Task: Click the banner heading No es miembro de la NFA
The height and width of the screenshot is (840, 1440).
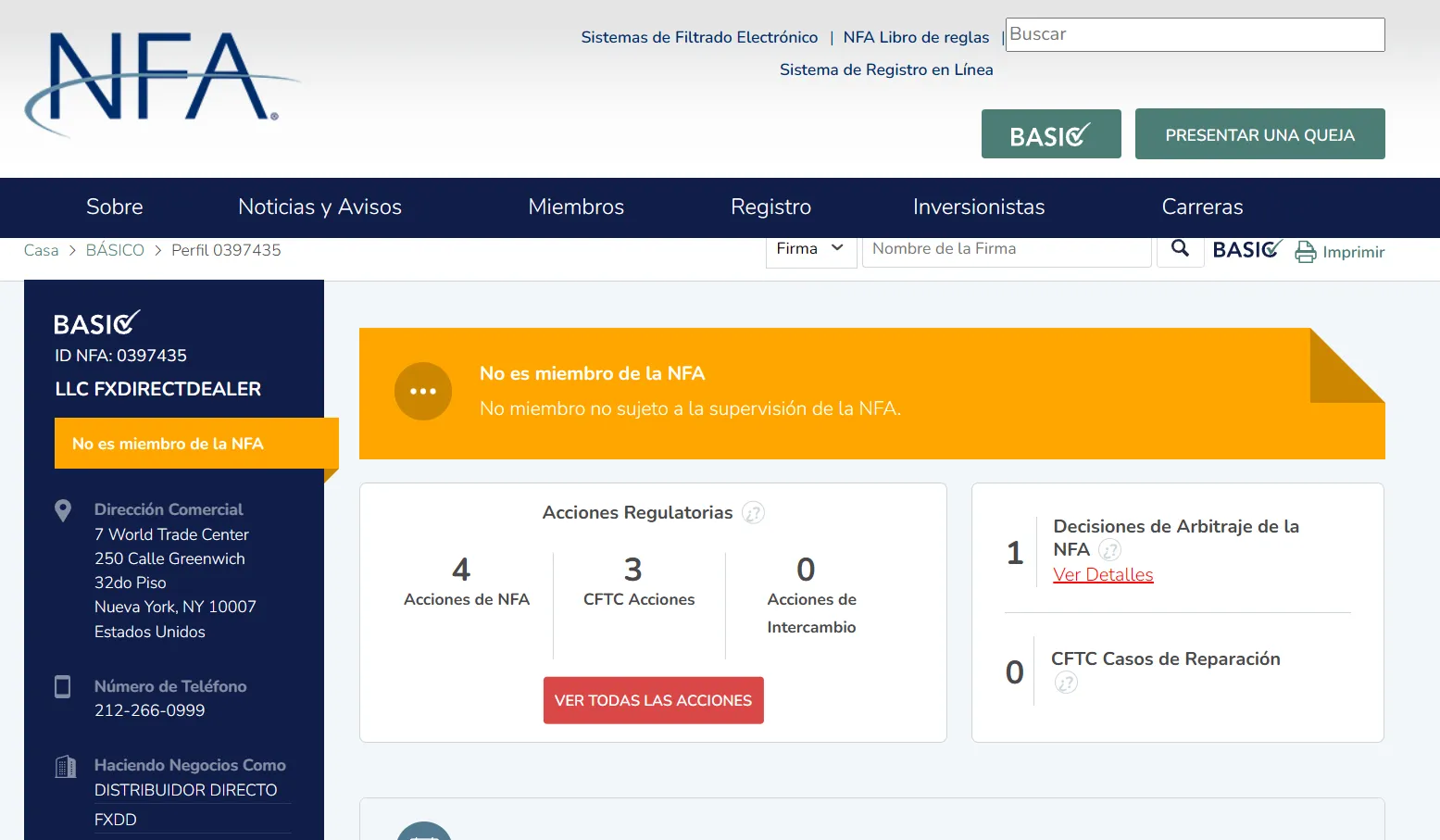Action: (592, 373)
